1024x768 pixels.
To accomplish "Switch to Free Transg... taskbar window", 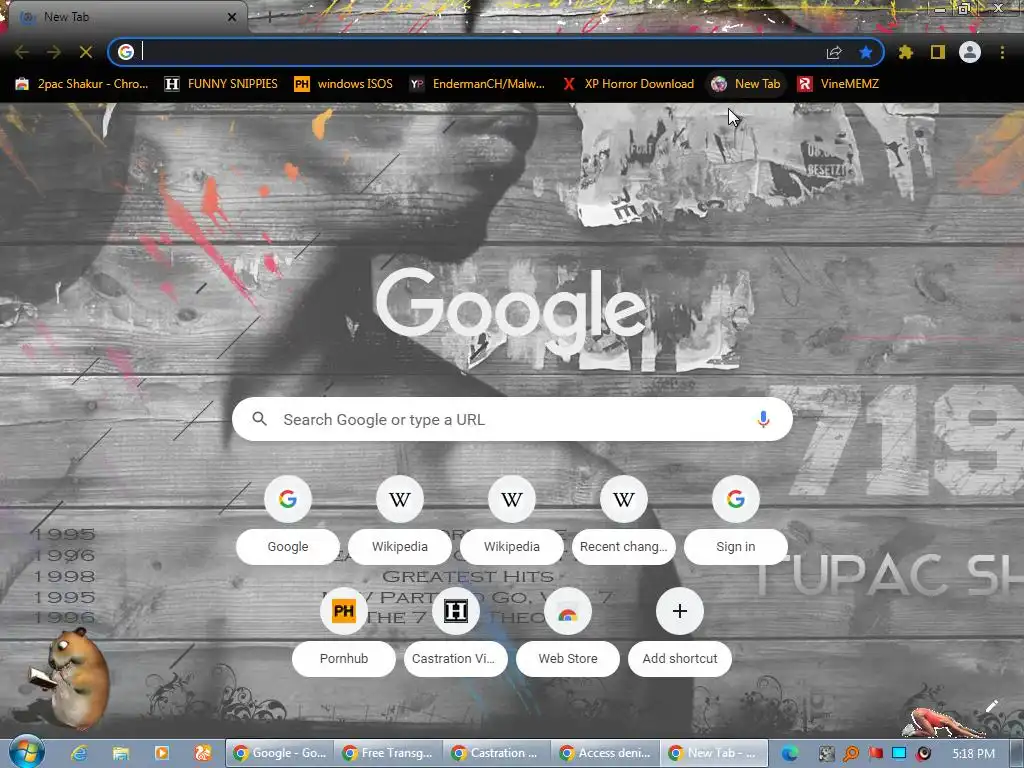I will click(388, 753).
